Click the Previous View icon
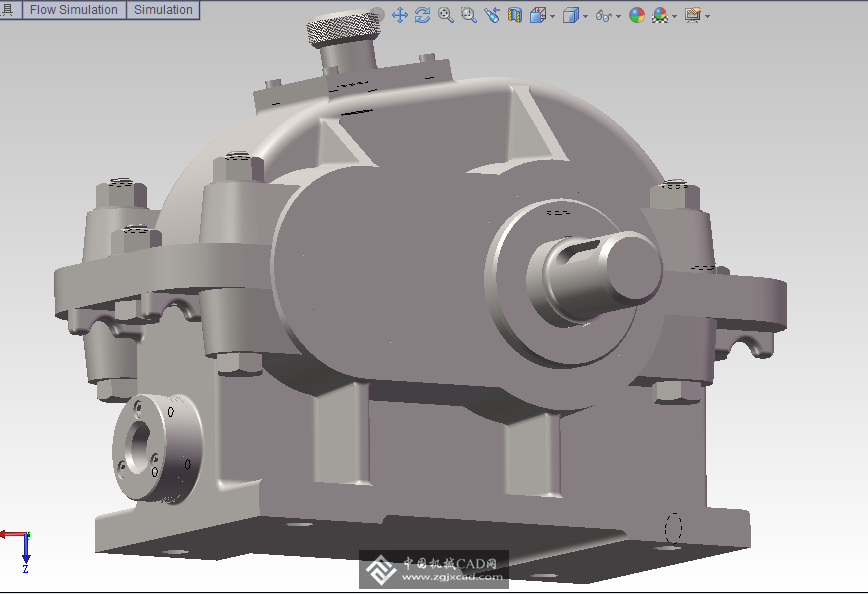Image resolution: width=868 pixels, height=594 pixels. click(x=491, y=15)
